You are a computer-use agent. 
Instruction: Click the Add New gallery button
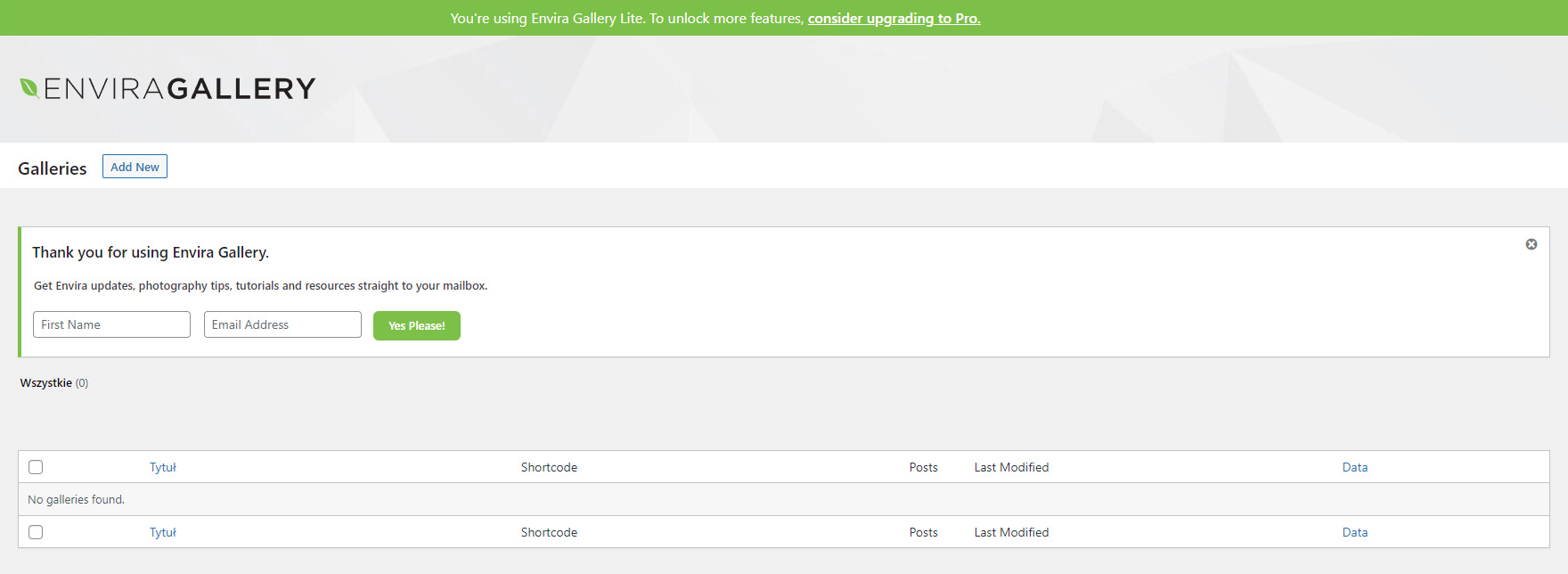[135, 167]
